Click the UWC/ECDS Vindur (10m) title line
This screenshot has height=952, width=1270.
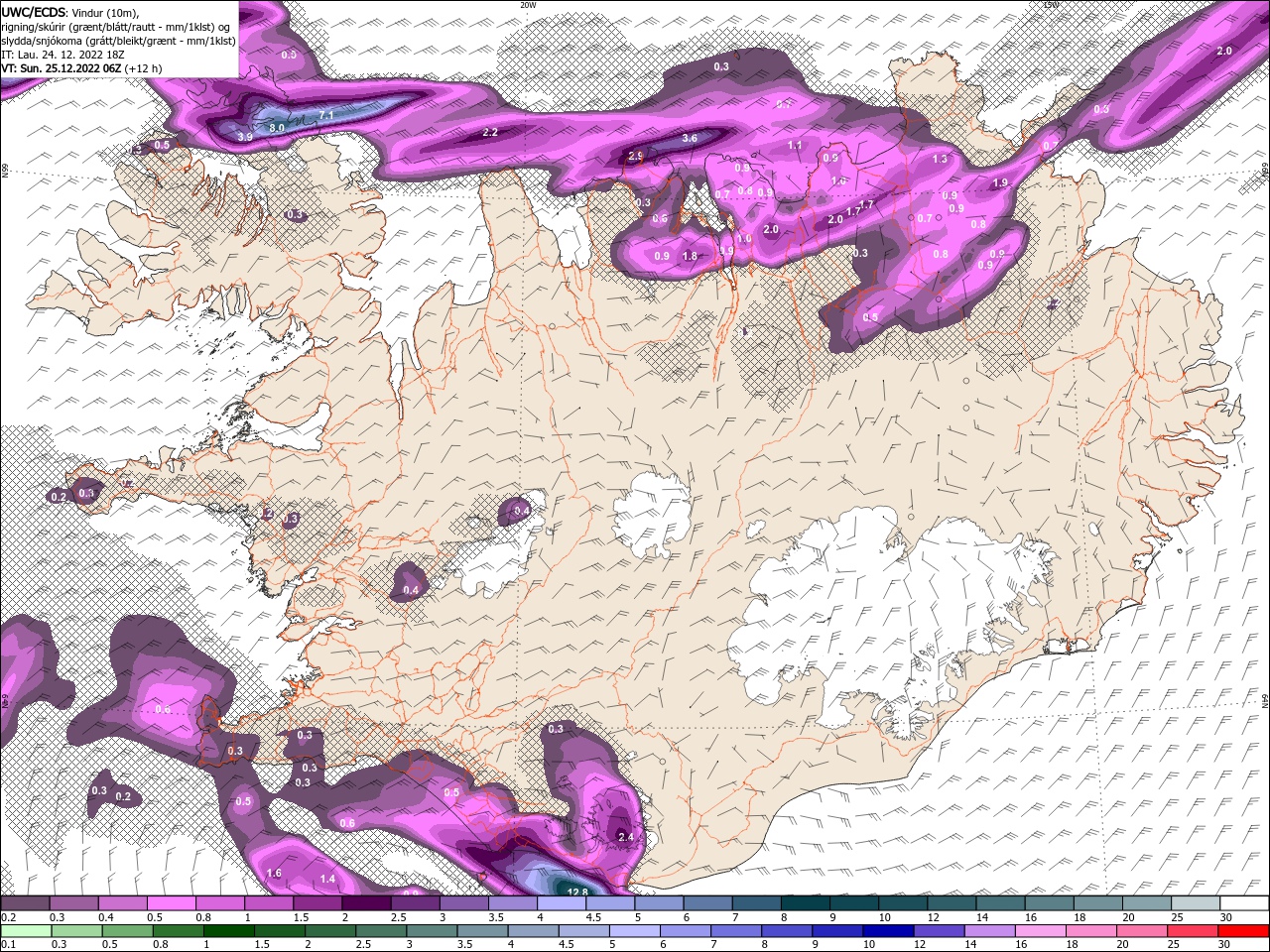tap(71, 12)
